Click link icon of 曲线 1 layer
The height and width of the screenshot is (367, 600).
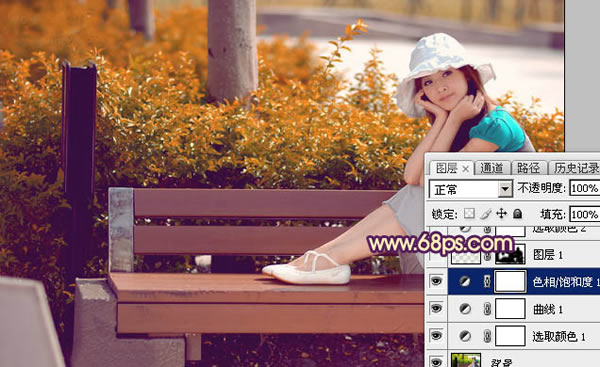pyautogui.click(x=487, y=309)
